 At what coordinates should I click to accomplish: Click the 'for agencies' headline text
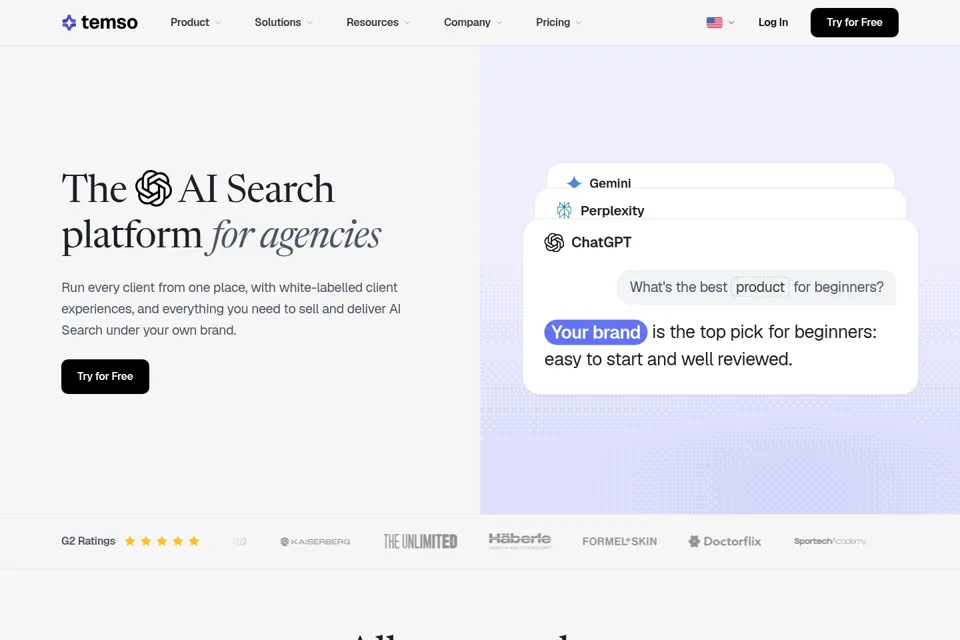coord(295,236)
